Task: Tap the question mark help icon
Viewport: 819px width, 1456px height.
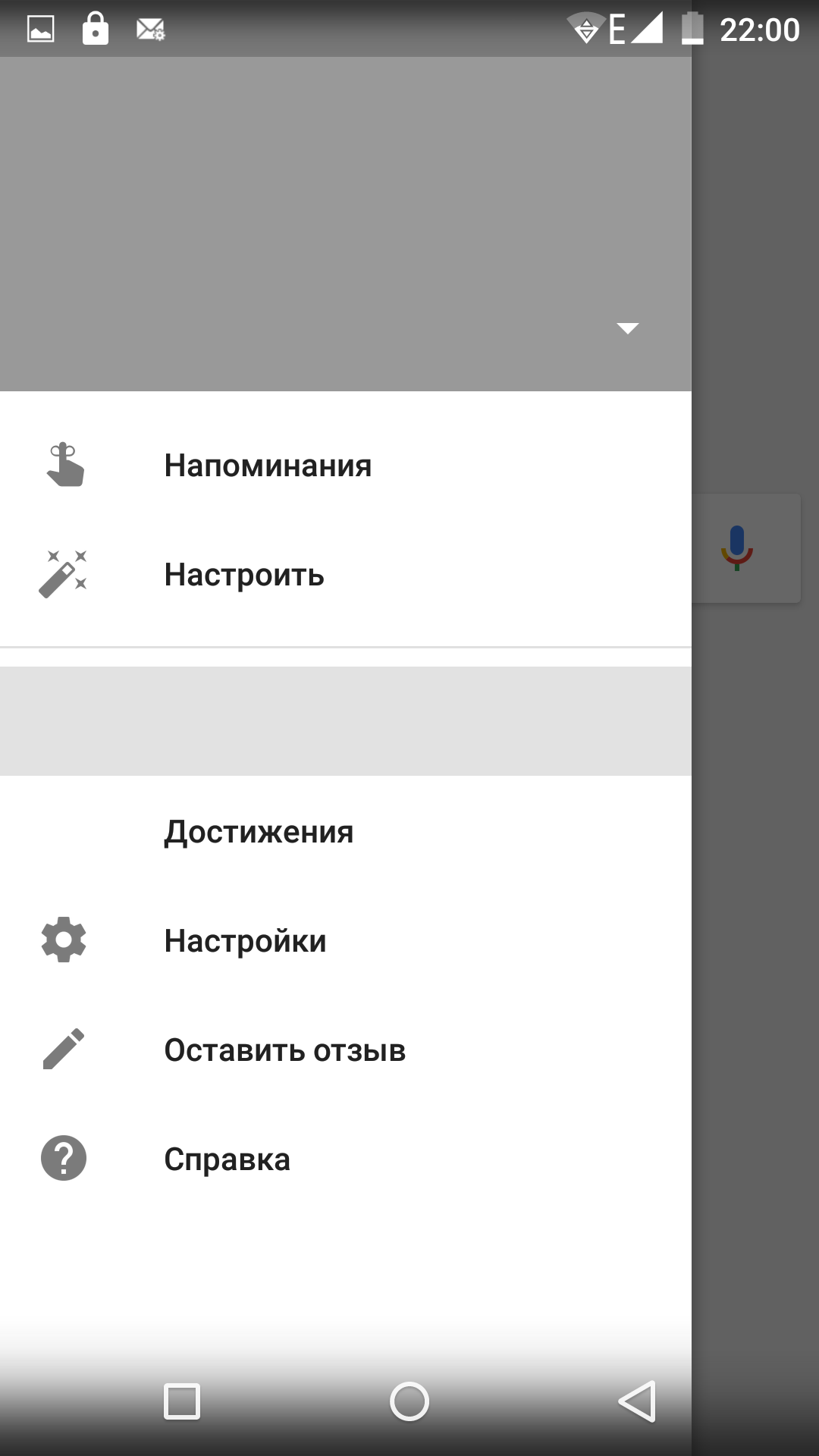Action: point(64,1158)
